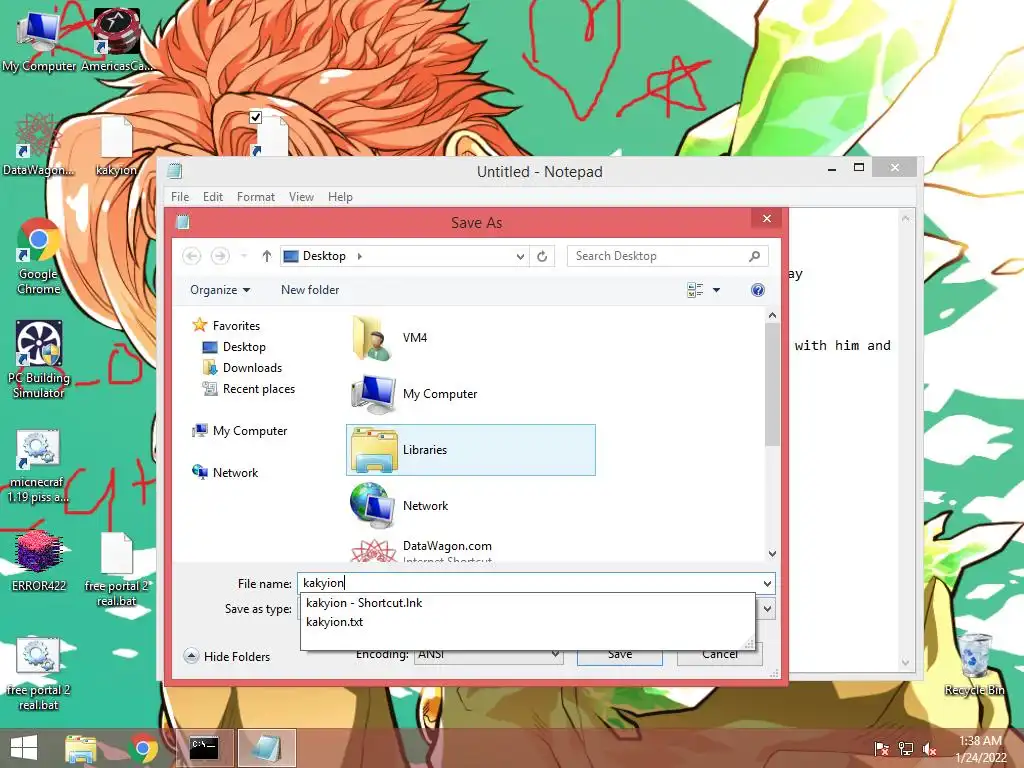Select Network in navigation pane
Screen dimensions: 1024x768
[225, 473]
